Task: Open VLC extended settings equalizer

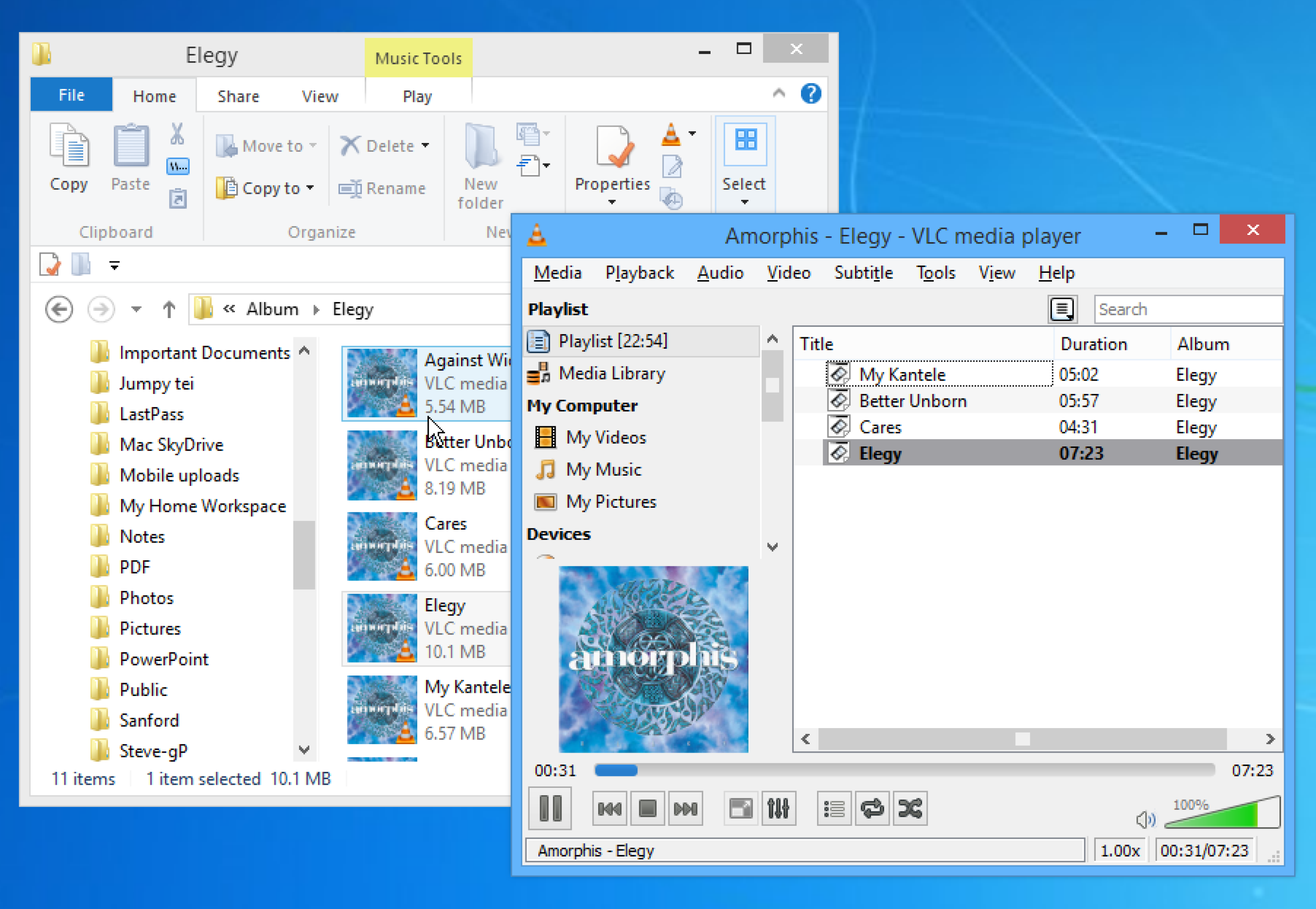Action: tap(779, 808)
